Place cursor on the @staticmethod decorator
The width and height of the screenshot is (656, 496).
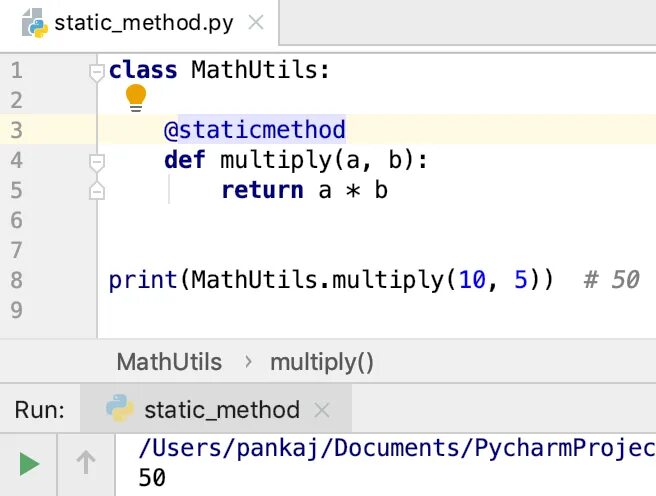pyautogui.click(x=255, y=130)
